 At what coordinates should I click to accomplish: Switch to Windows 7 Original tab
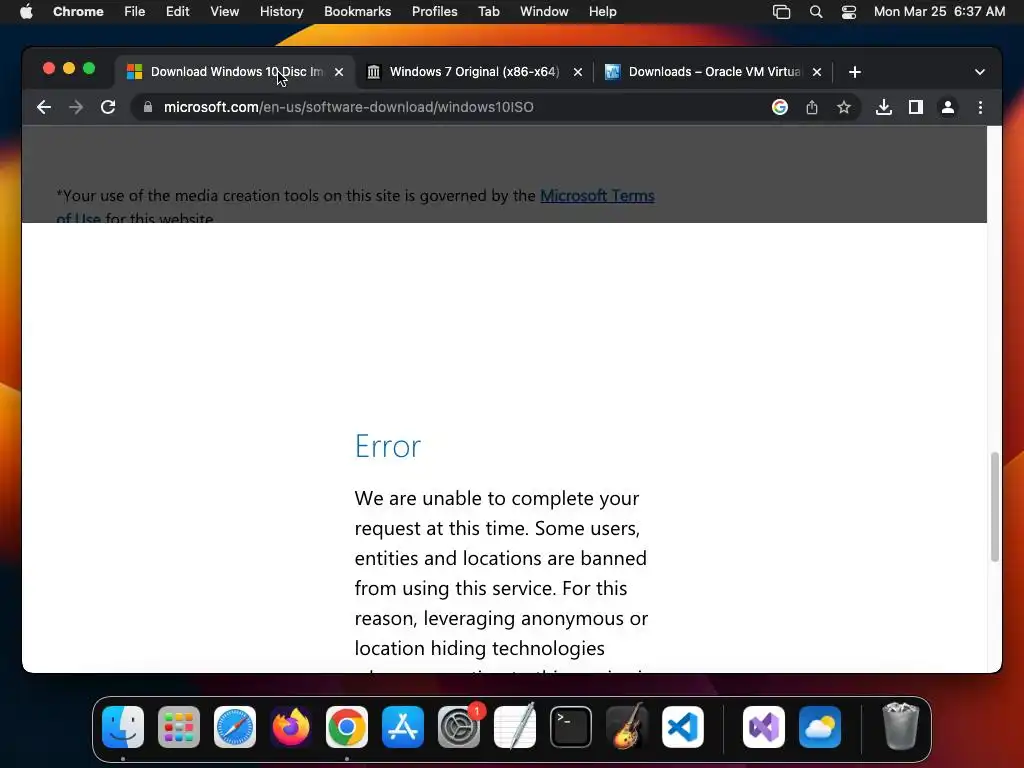click(474, 72)
